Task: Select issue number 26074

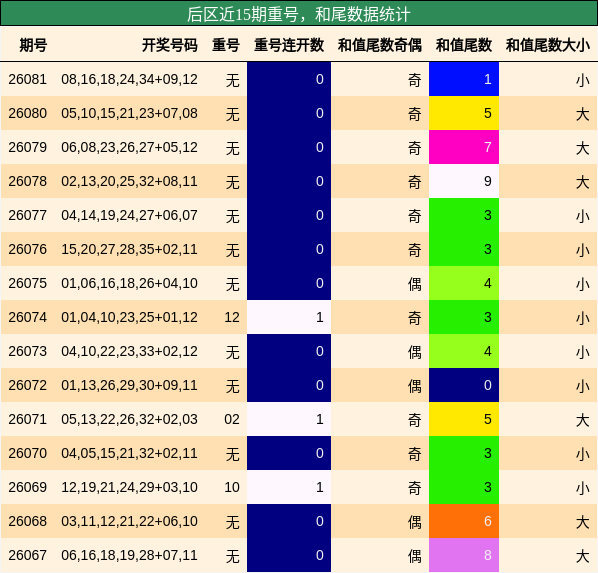Action: [27, 317]
